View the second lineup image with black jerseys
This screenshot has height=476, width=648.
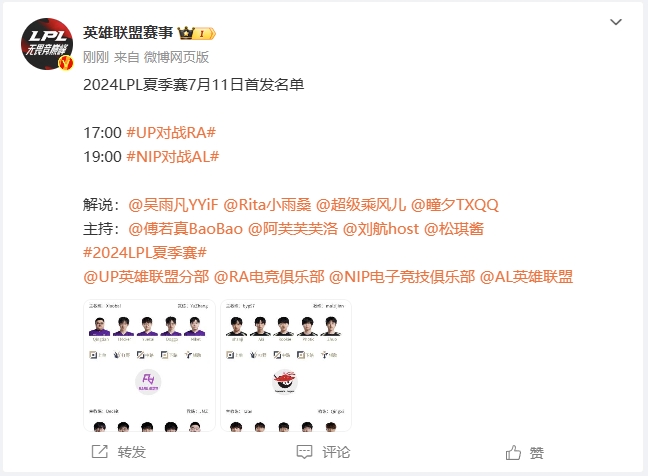286,365
